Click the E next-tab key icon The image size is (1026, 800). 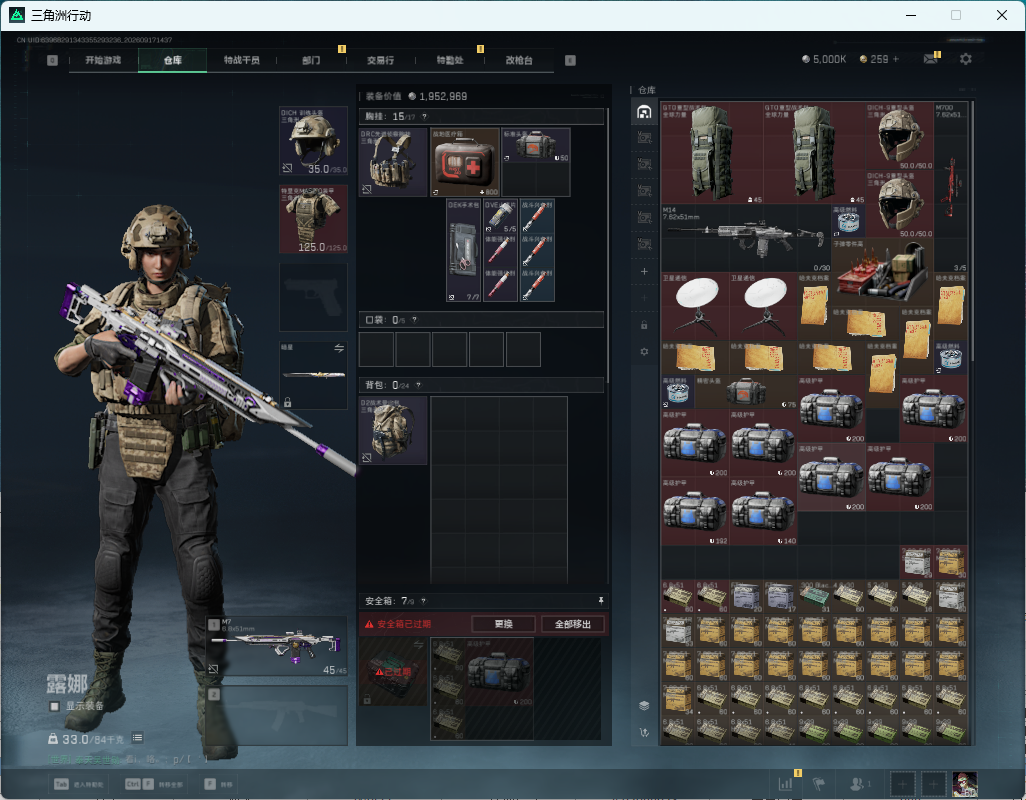tap(570, 60)
